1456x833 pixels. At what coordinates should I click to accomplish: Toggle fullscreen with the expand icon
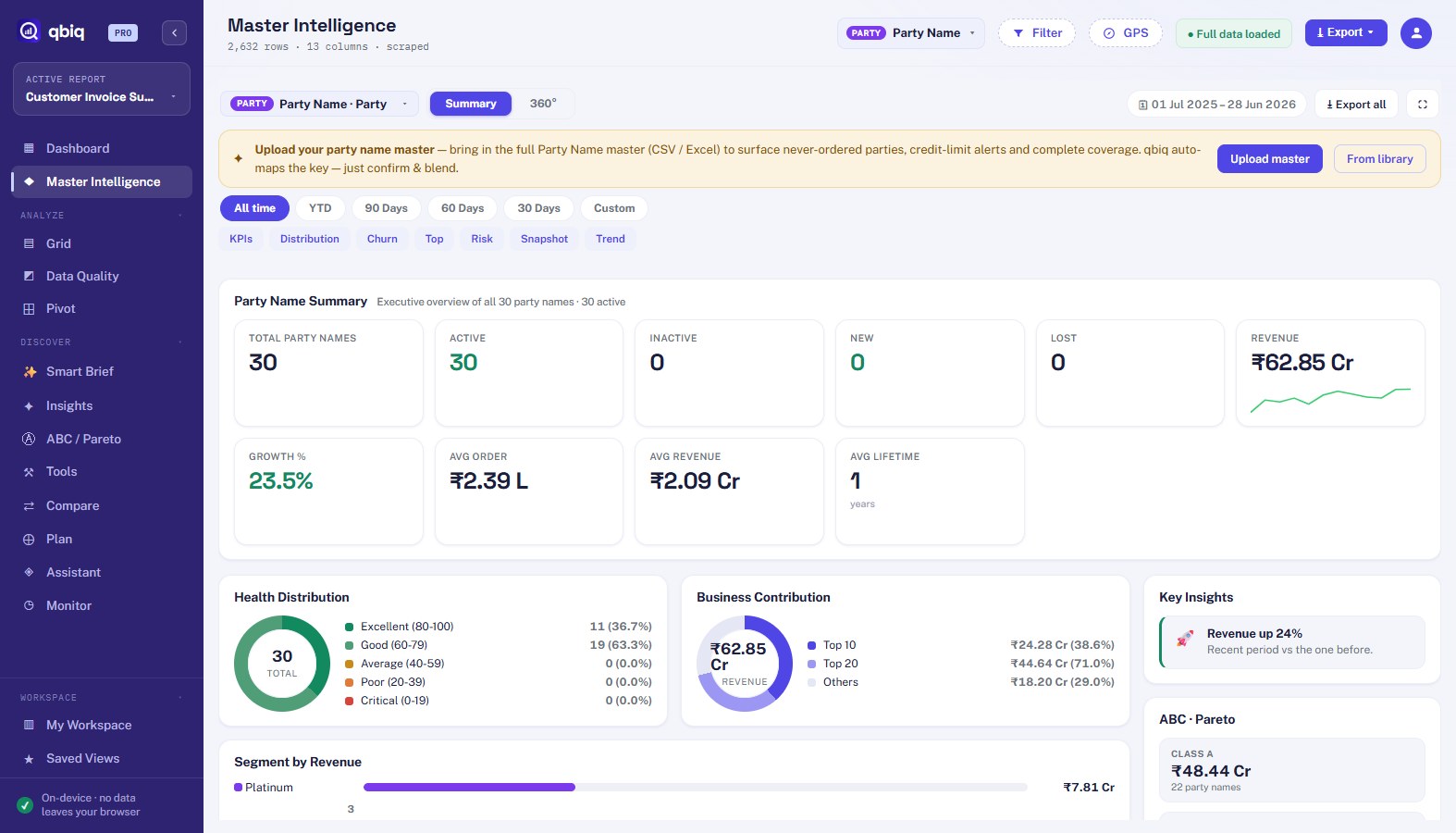pos(1423,104)
